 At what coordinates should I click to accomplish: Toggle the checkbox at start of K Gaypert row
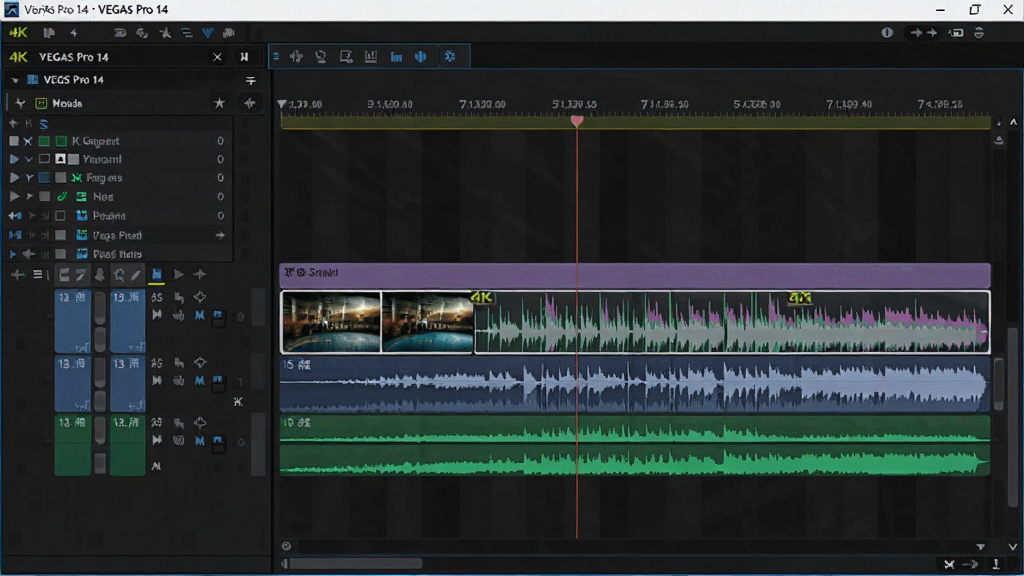14,141
